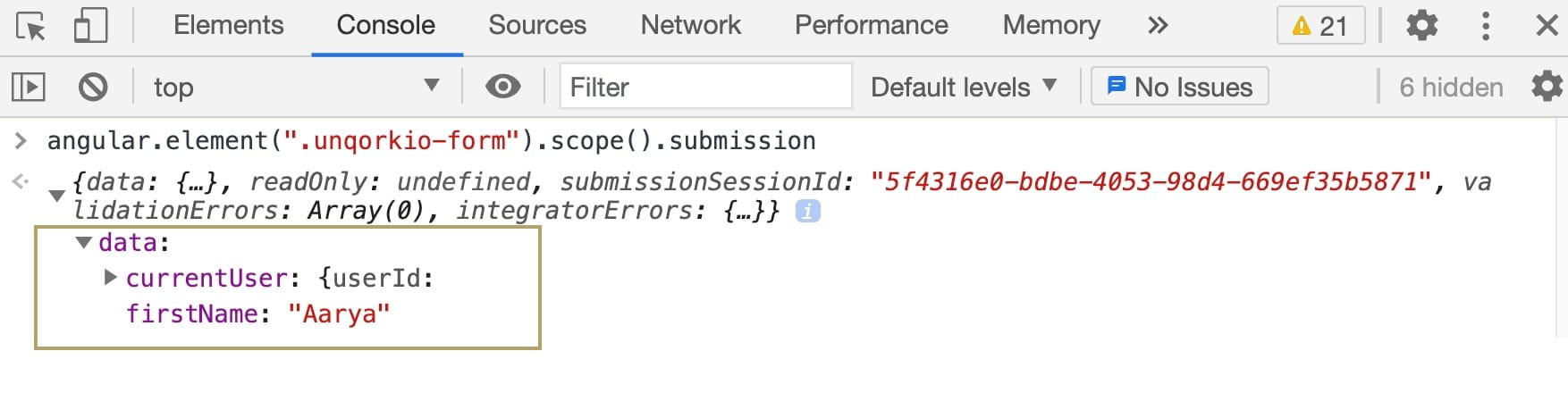1568x418 pixels.
Task: Click the No Issues button
Action: click(x=1179, y=87)
